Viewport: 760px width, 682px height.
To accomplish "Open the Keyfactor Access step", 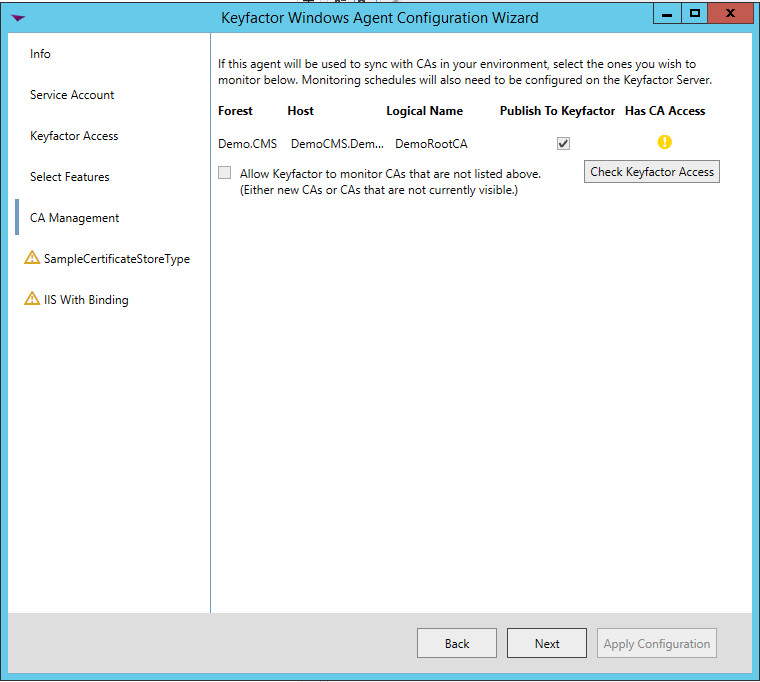I will [74, 136].
